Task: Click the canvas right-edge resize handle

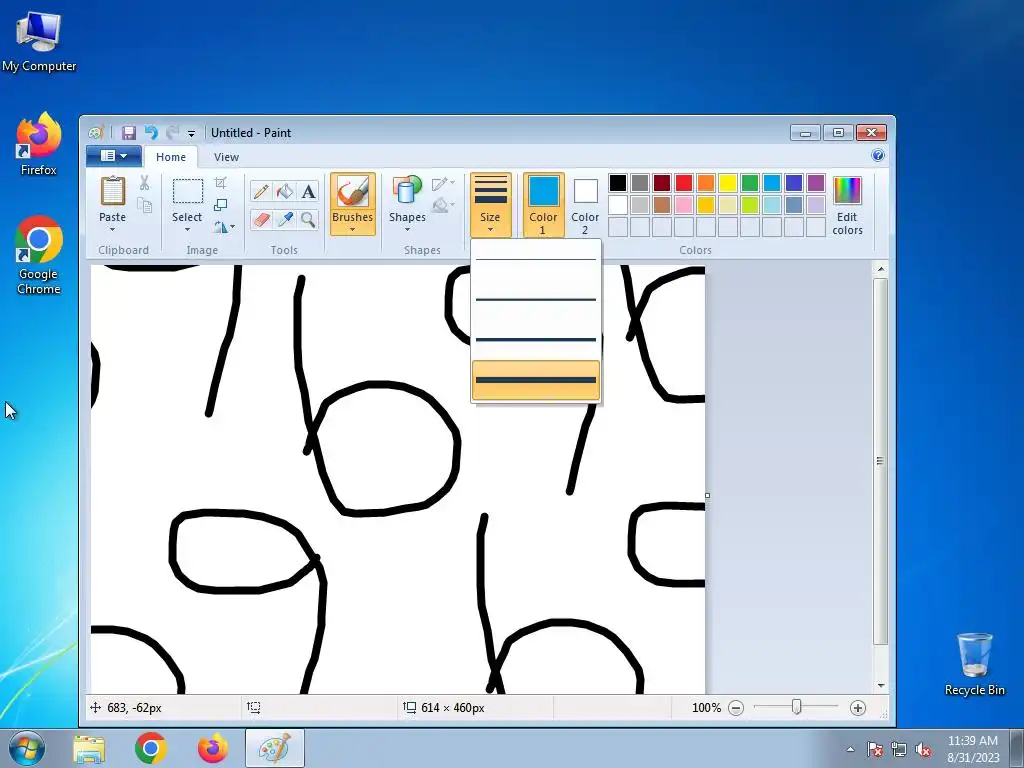Action: (x=707, y=496)
